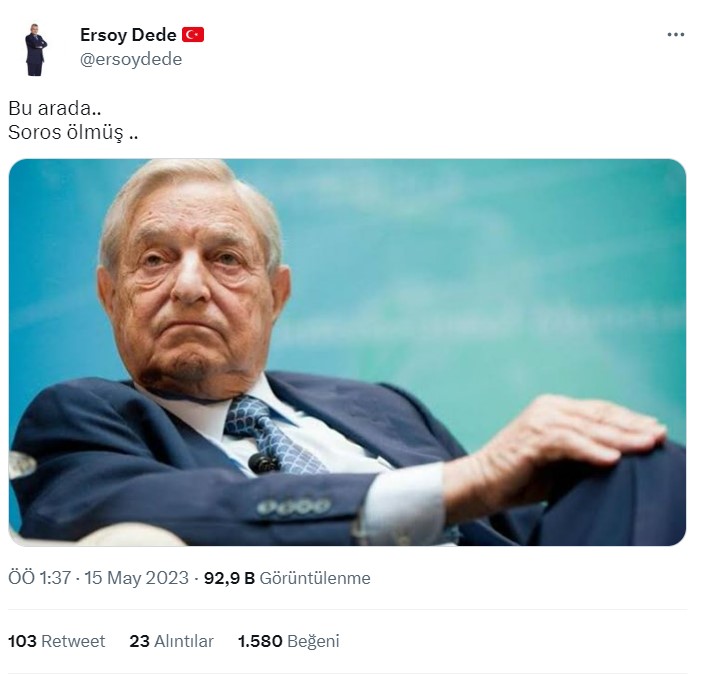Click the author's profile avatar

pos(36,49)
